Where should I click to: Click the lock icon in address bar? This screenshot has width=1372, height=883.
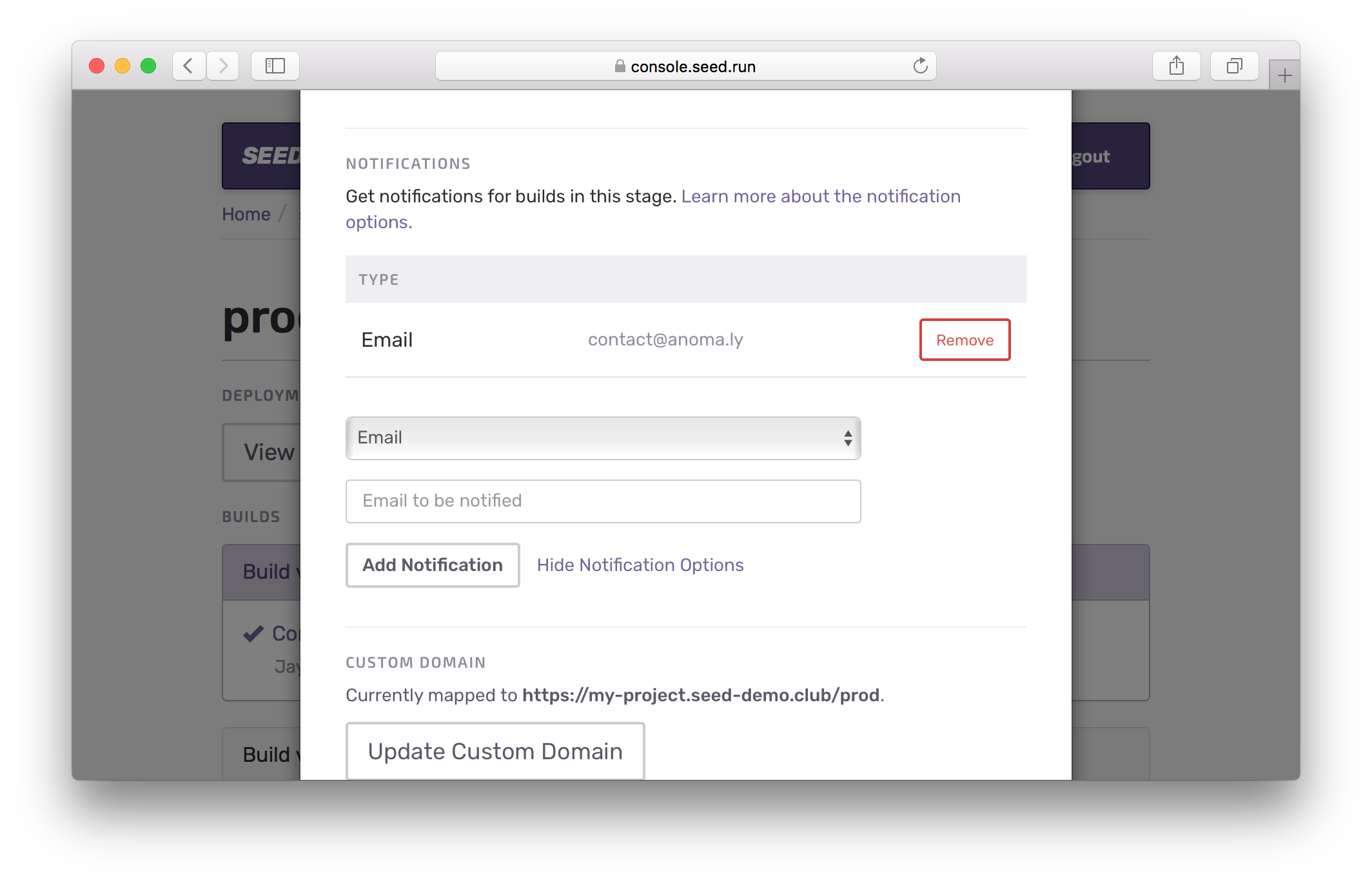coord(620,66)
